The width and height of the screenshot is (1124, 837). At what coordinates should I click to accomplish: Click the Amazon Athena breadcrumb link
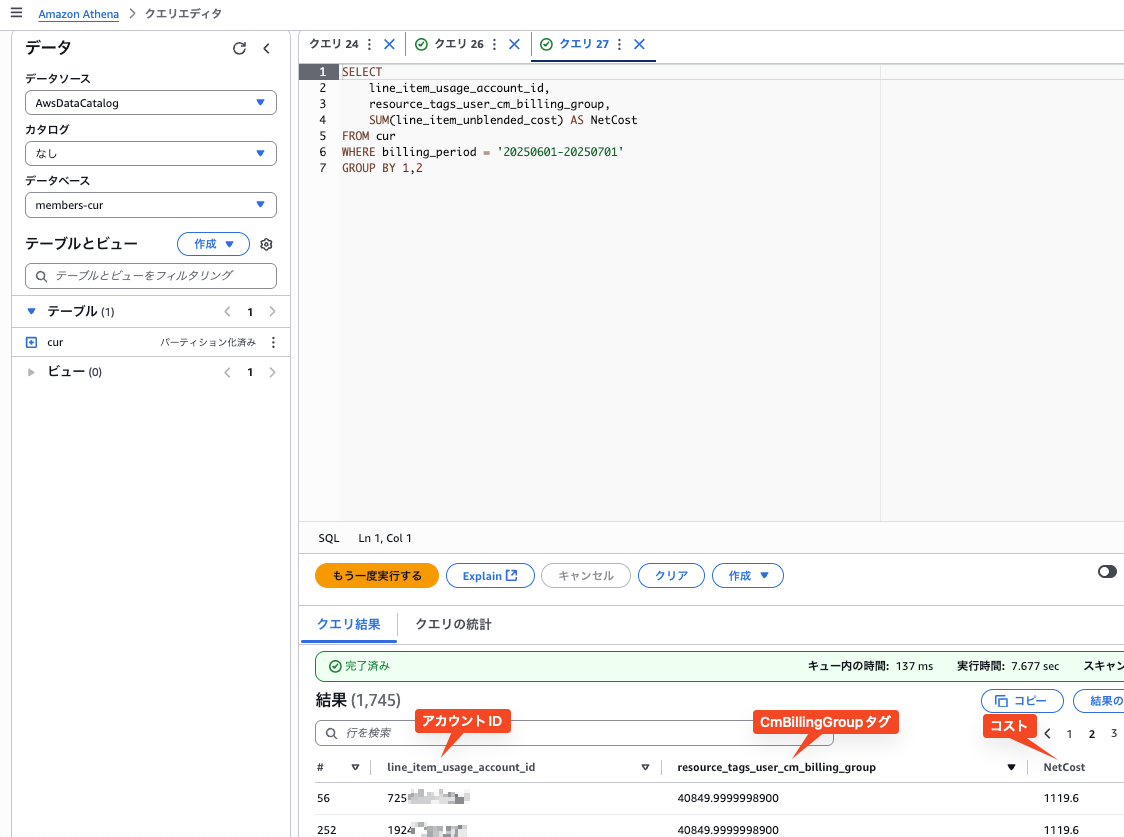(x=79, y=14)
